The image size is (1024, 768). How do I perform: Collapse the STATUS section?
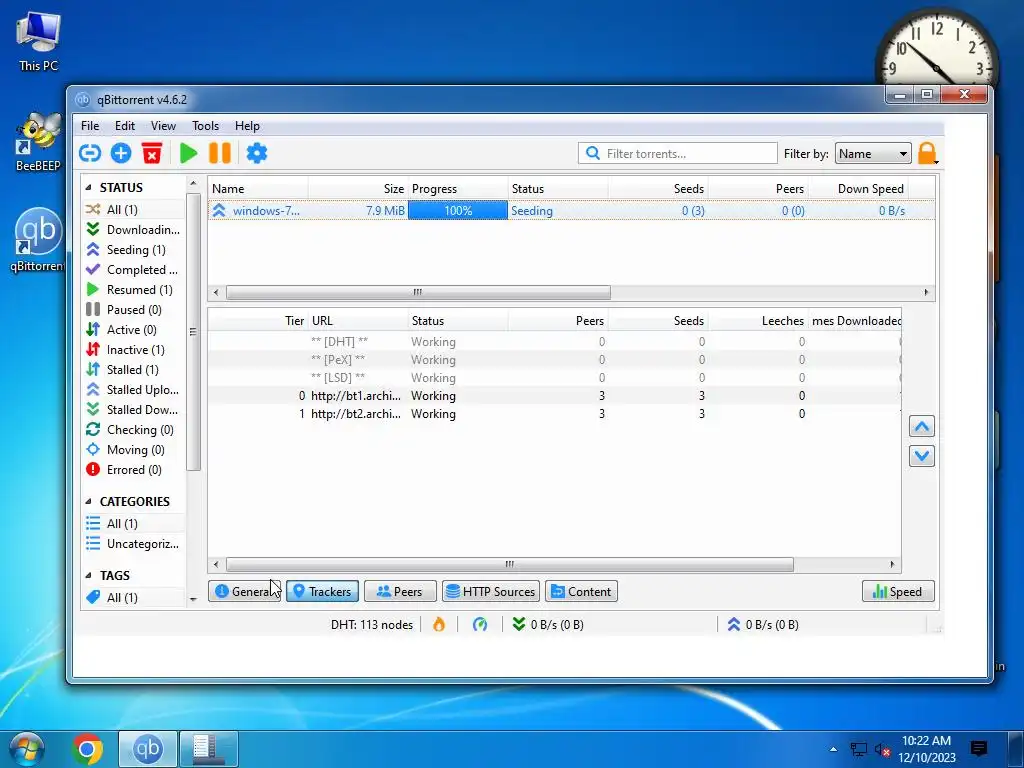(88, 187)
